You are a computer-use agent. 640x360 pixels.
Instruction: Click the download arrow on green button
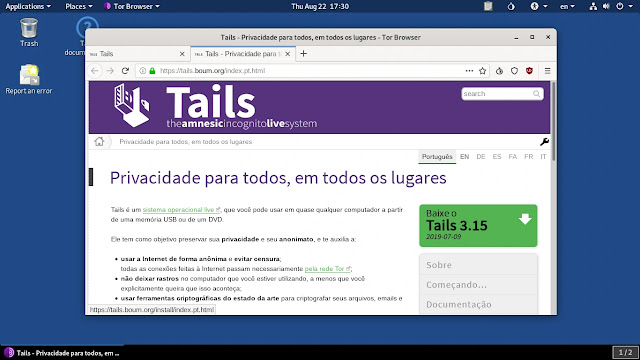click(525, 219)
